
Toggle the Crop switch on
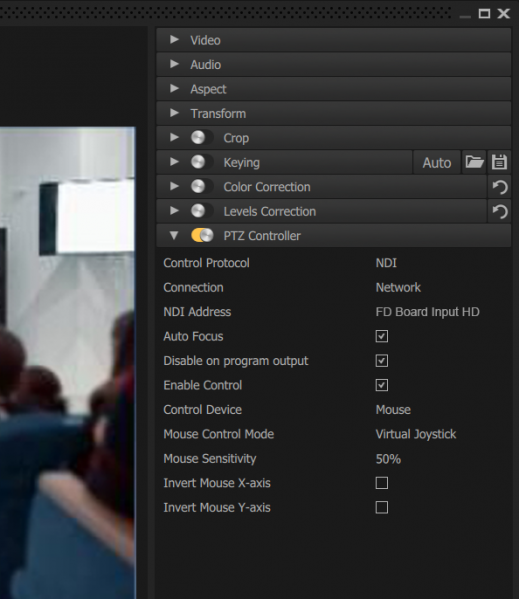click(202, 138)
